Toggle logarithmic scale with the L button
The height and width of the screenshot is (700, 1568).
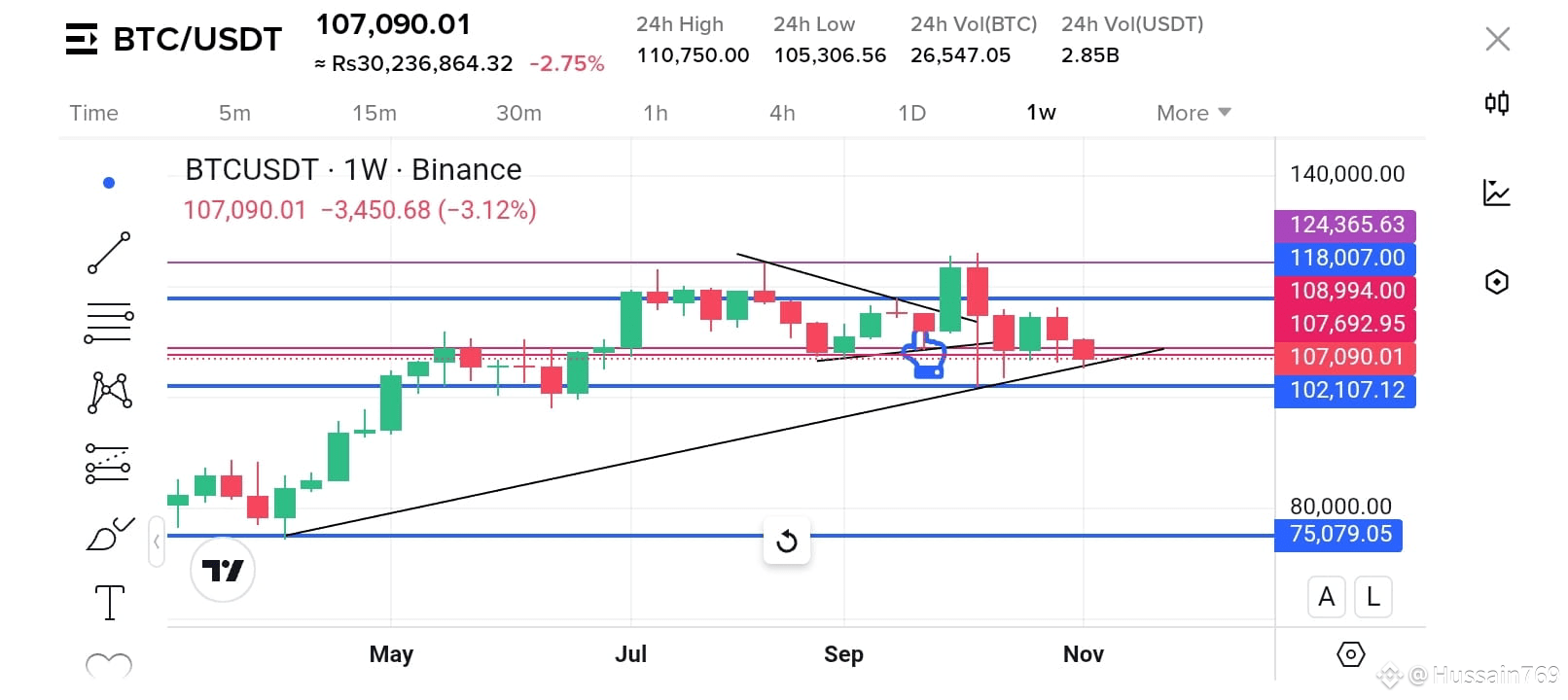pos(1372,597)
